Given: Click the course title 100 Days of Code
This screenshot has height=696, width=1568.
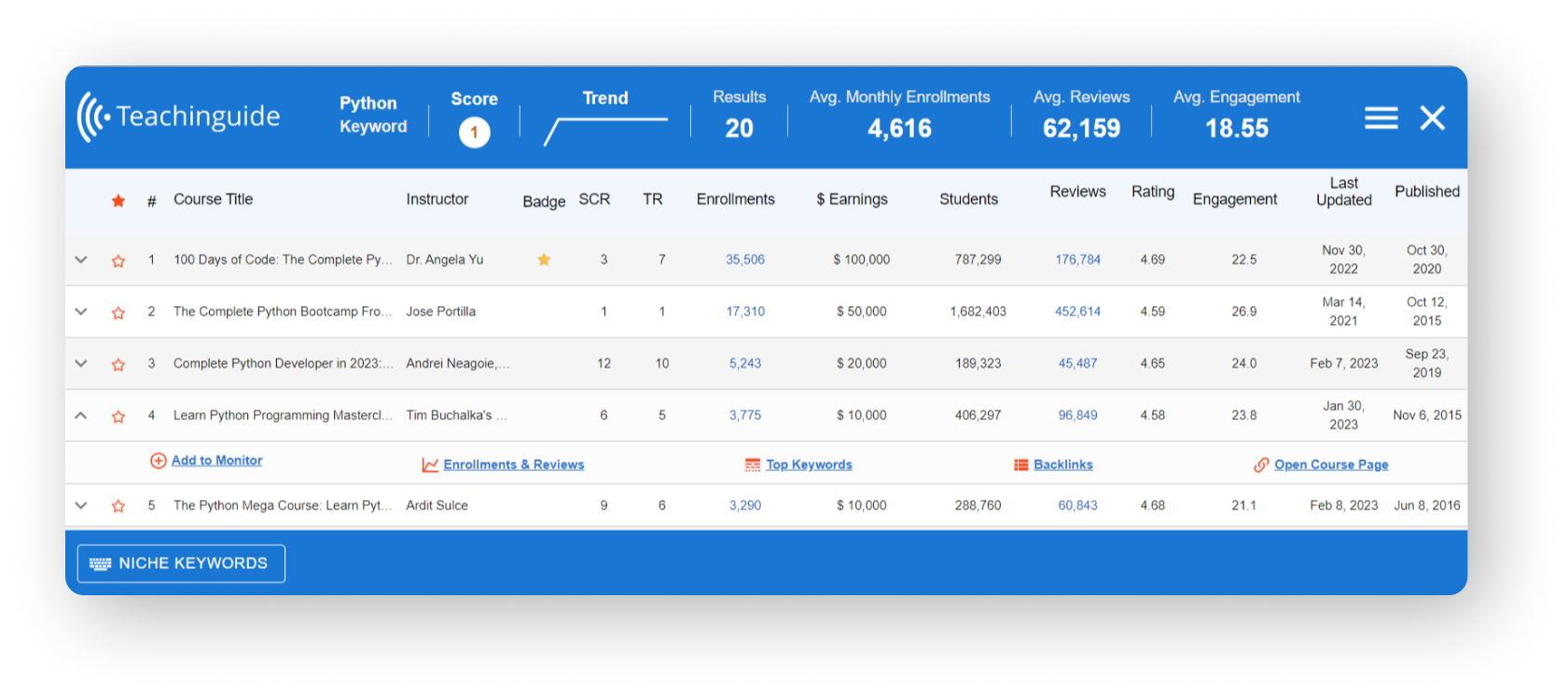Looking at the screenshot, I should point(283,259).
